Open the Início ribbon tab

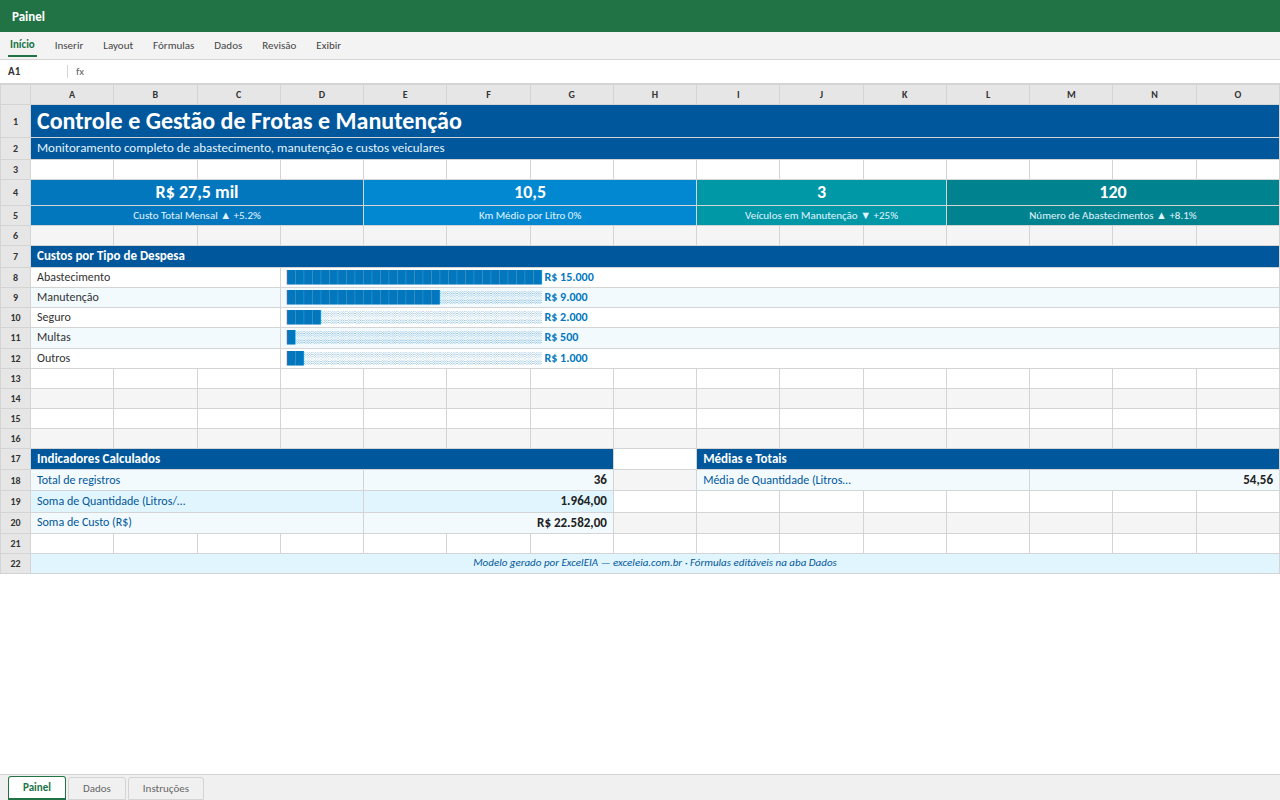point(22,45)
